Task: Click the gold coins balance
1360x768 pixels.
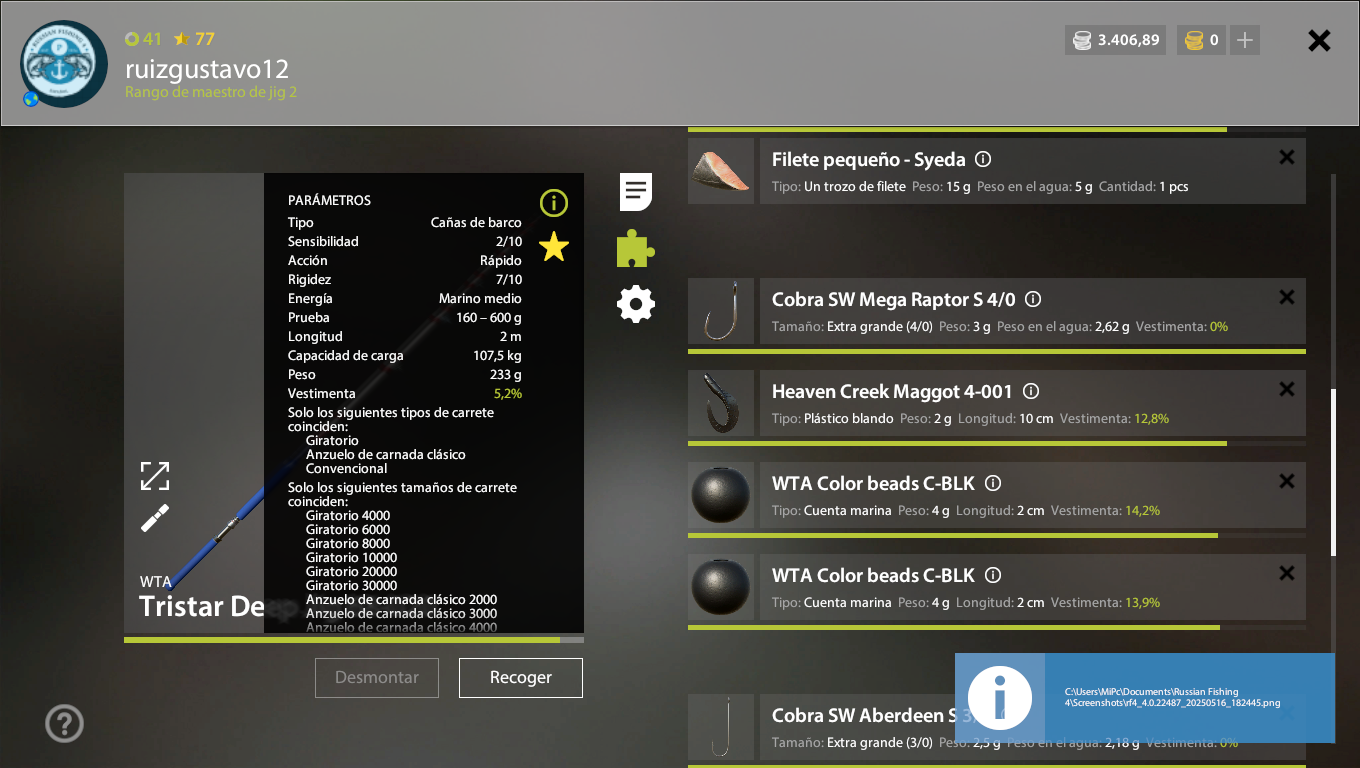Action: [1201, 40]
